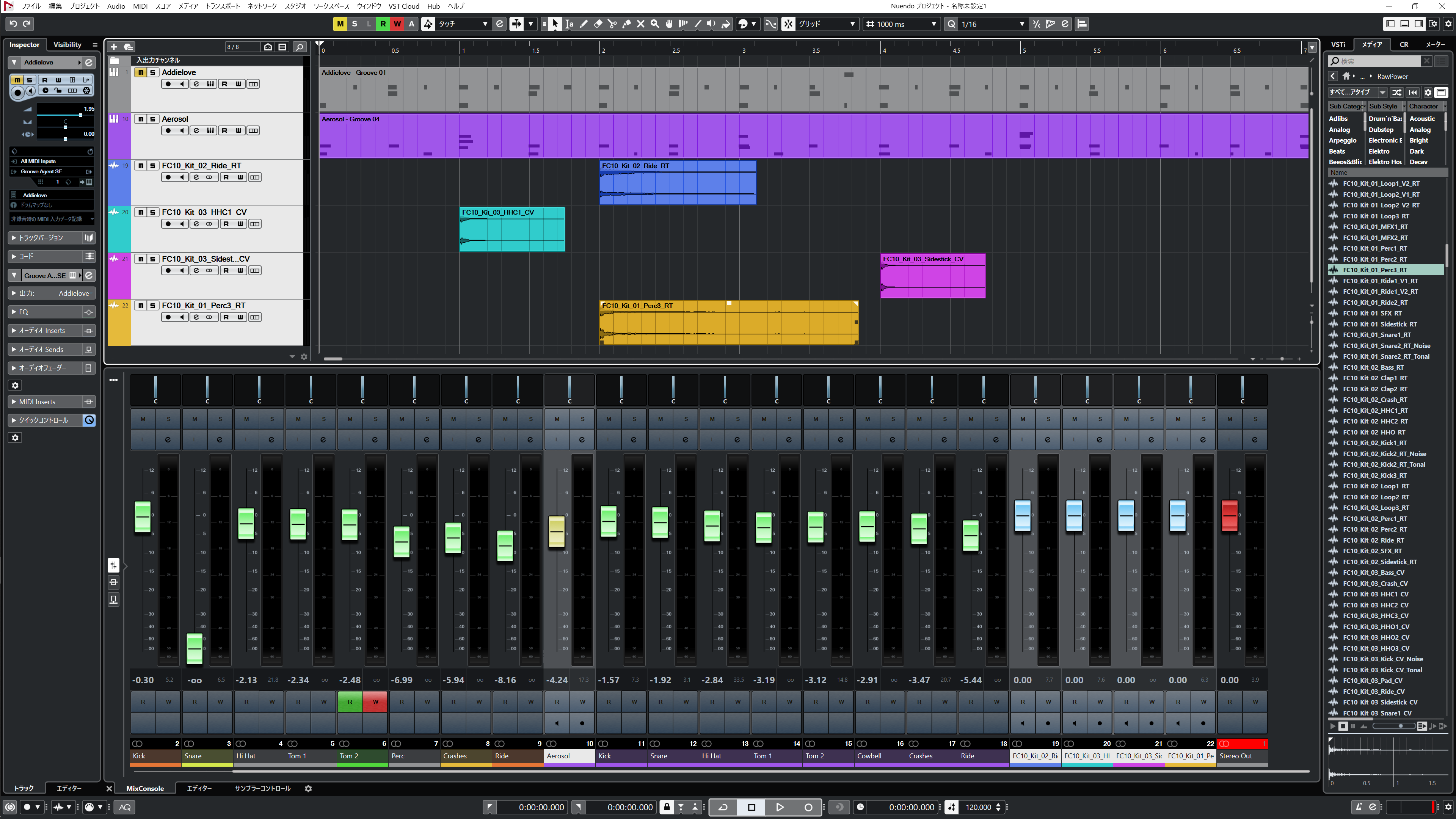Select the Eraser tool in toolbar
The height and width of the screenshot is (819, 1456).
click(x=598, y=24)
